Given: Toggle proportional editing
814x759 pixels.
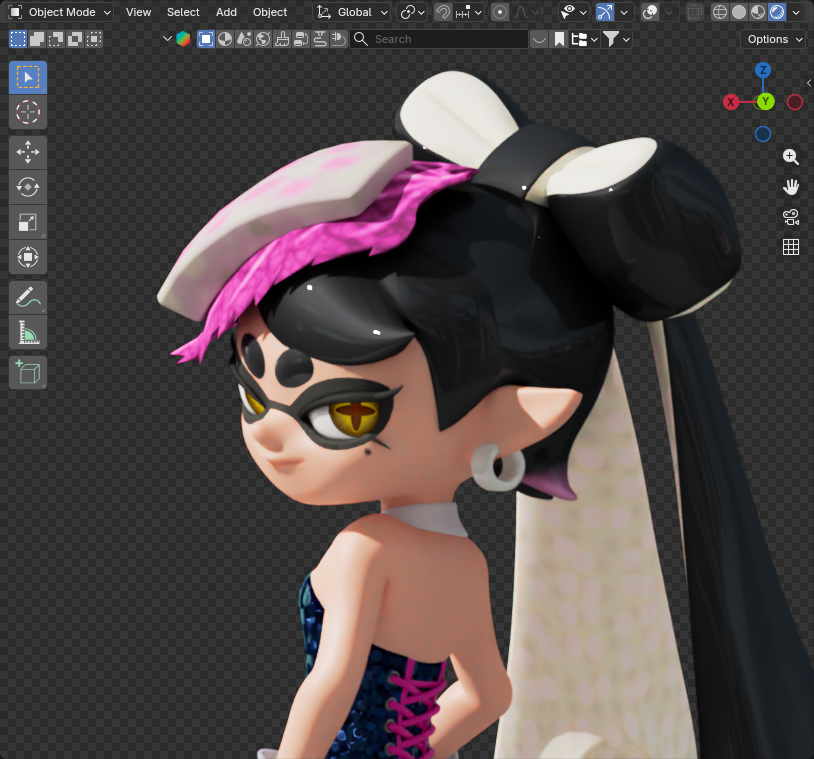Looking at the screenshot, I should point(500,12).
